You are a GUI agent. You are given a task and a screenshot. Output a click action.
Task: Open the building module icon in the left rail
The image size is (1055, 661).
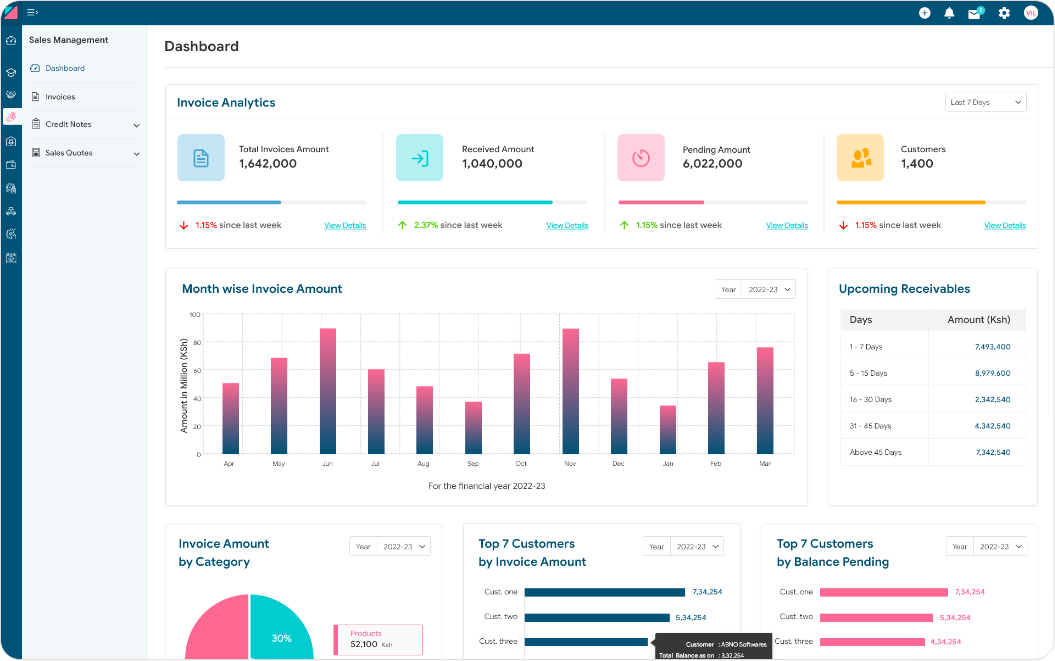click(11, 141)
